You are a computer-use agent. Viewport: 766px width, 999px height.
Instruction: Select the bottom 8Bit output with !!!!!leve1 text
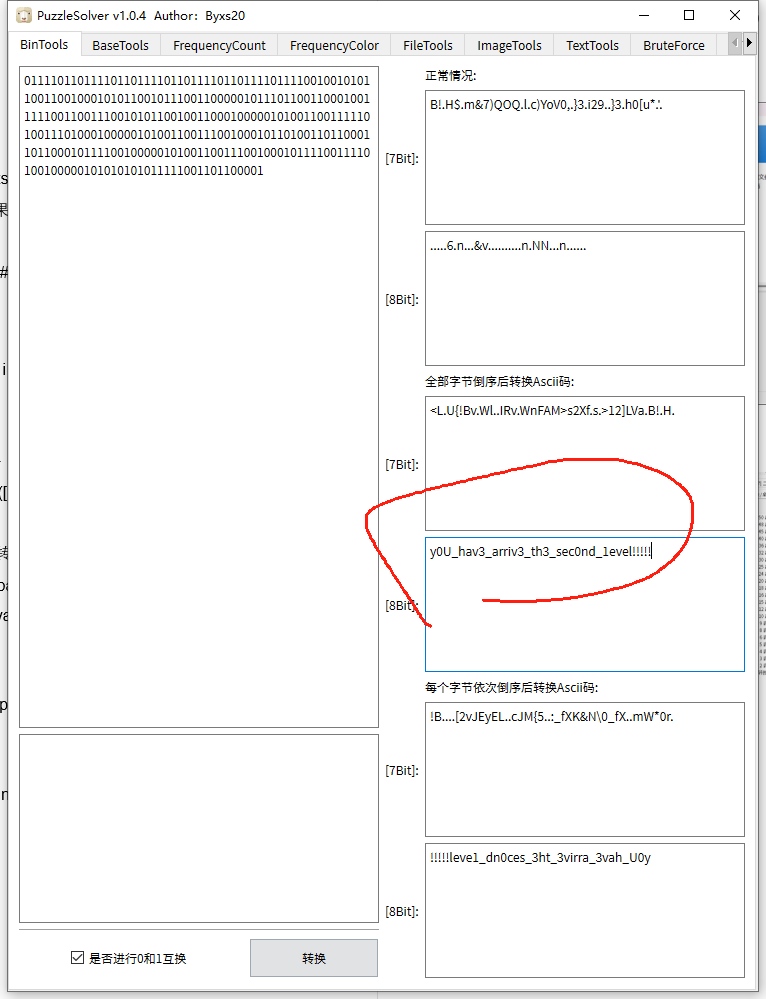tap(585, 910)
